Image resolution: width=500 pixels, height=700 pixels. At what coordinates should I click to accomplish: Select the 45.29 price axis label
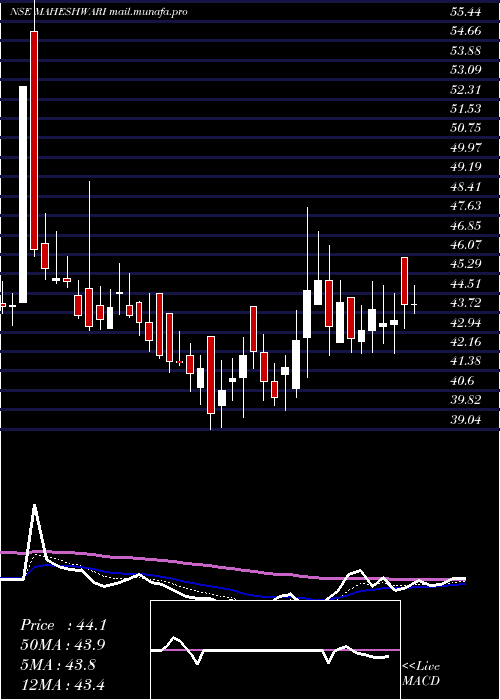tap(466, 264)
